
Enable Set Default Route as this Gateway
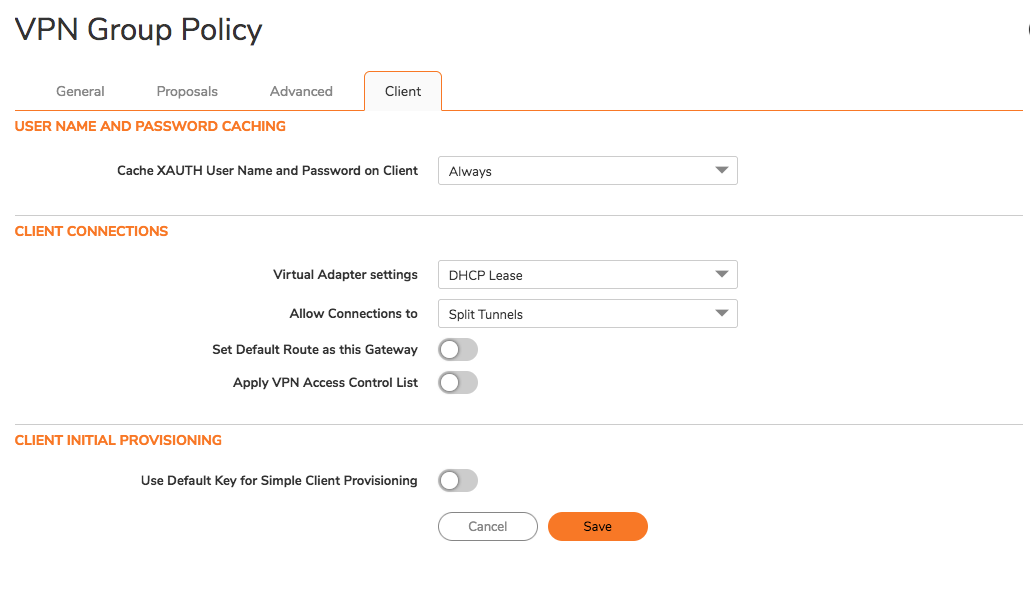click(x=457, y=349)
